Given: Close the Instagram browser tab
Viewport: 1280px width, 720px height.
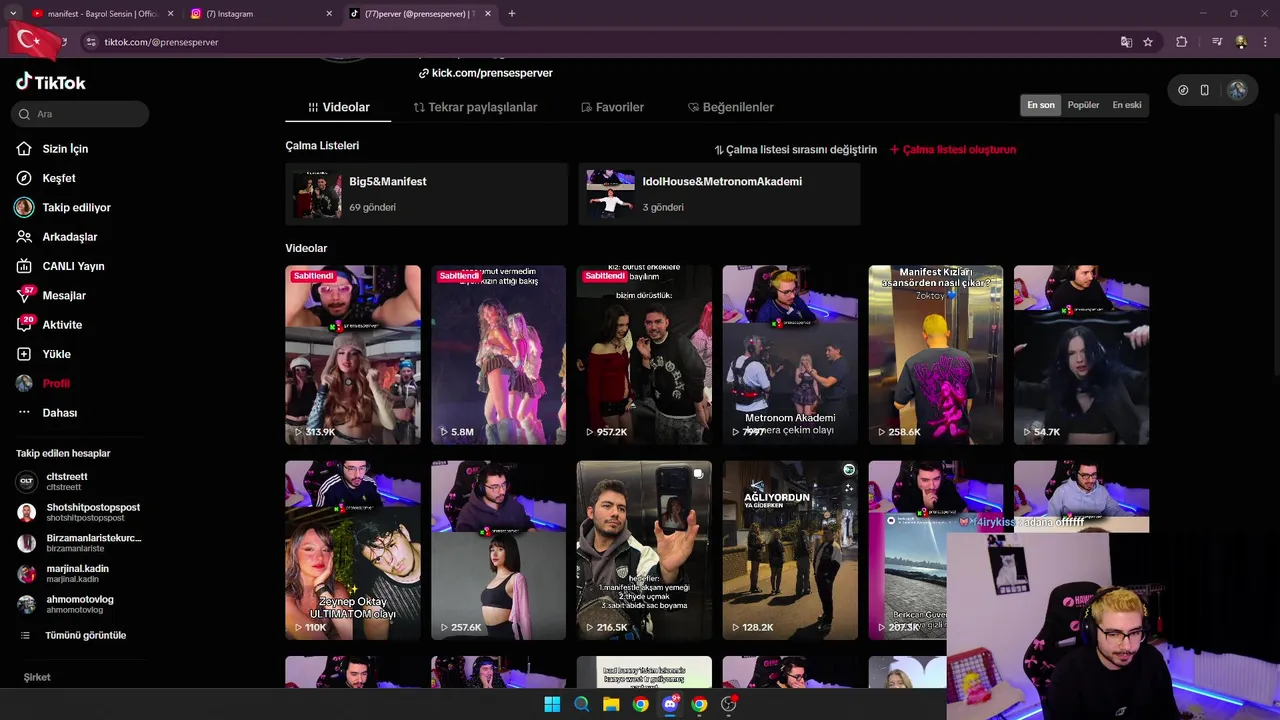Looking at the screenshot, I should (x=329, y=14).
